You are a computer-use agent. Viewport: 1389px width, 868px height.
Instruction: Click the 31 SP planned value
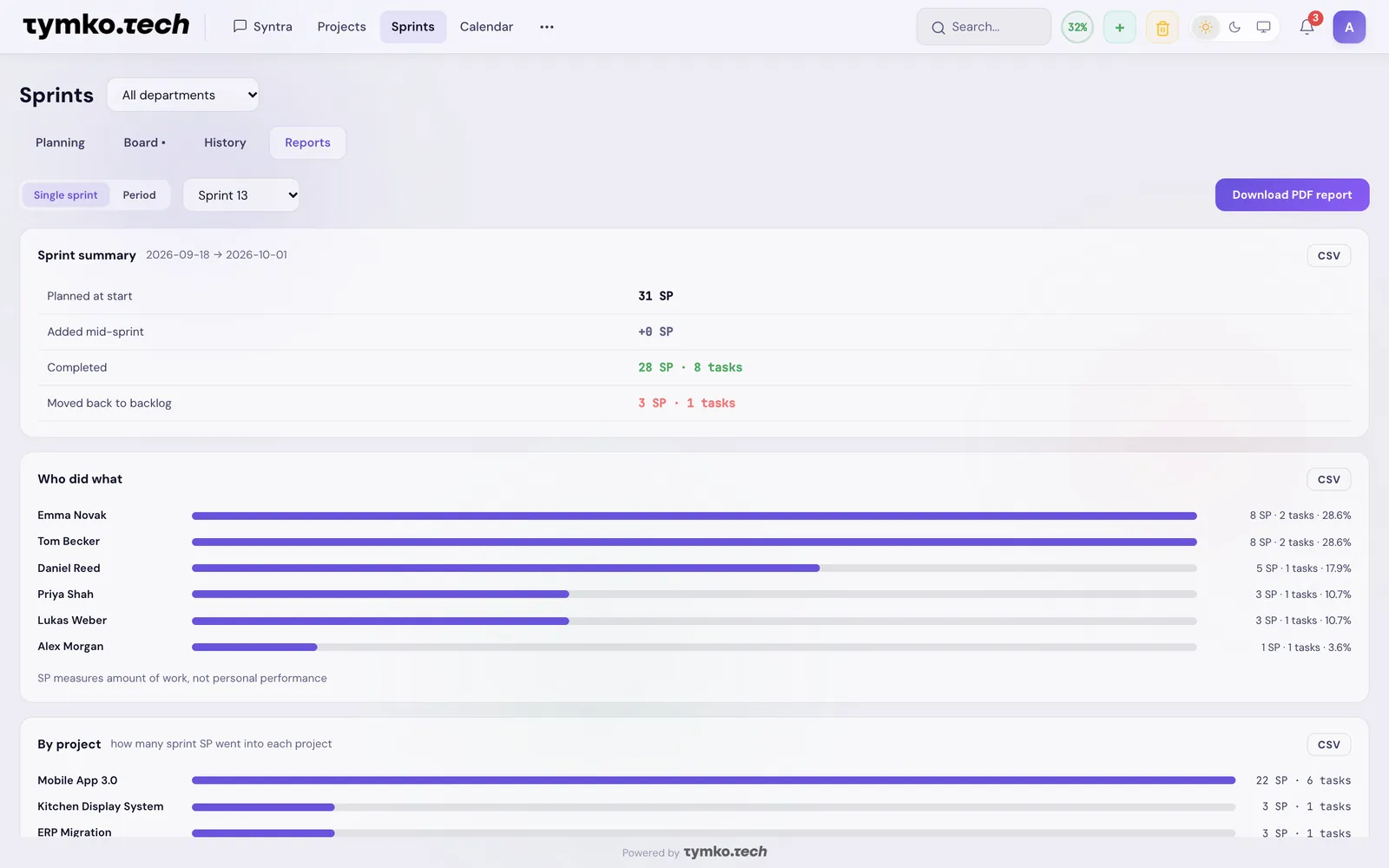pos(655,296)
